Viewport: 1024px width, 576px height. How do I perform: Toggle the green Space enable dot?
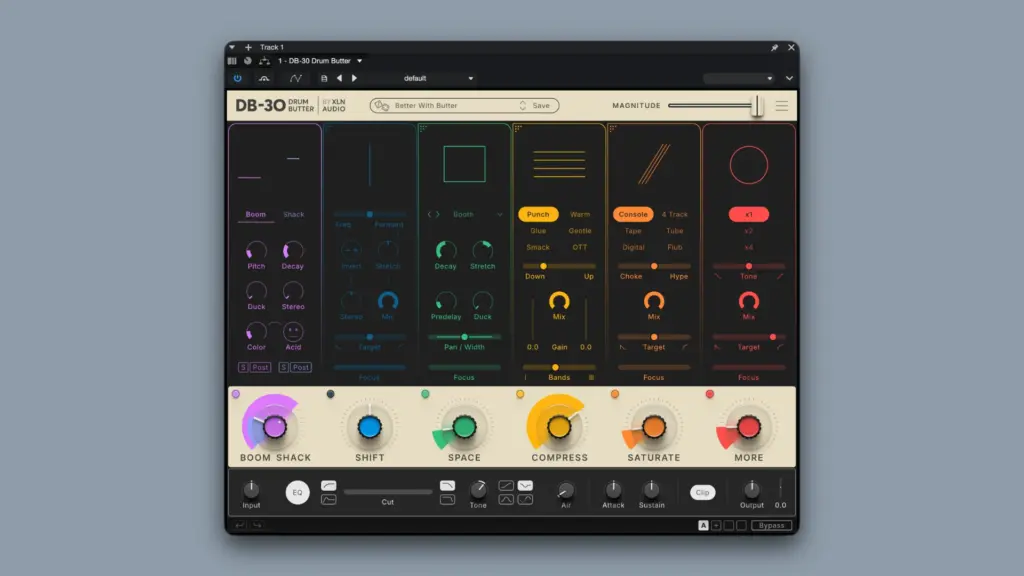[425, 394]
